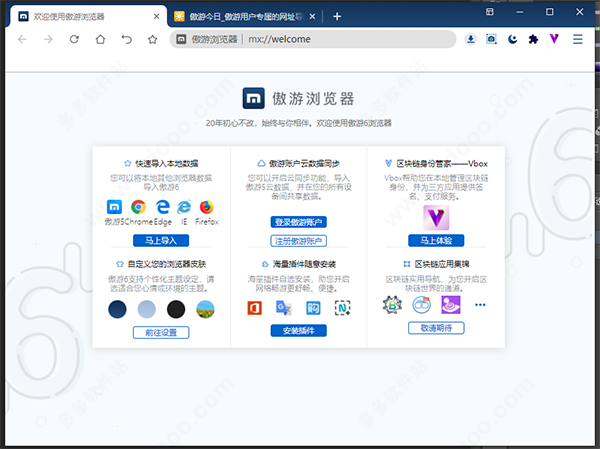Click the site info icon in address bar
Viewport: 600px width, 449px height.
pyautogui.click(x=181, y=39)
